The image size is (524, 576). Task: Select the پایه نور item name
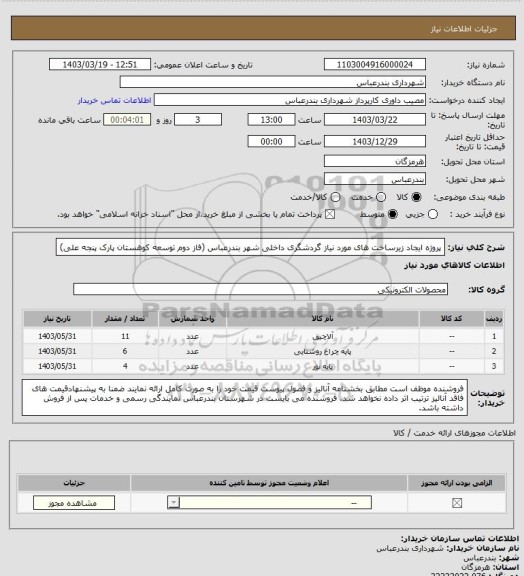click(x=323, y=366)
